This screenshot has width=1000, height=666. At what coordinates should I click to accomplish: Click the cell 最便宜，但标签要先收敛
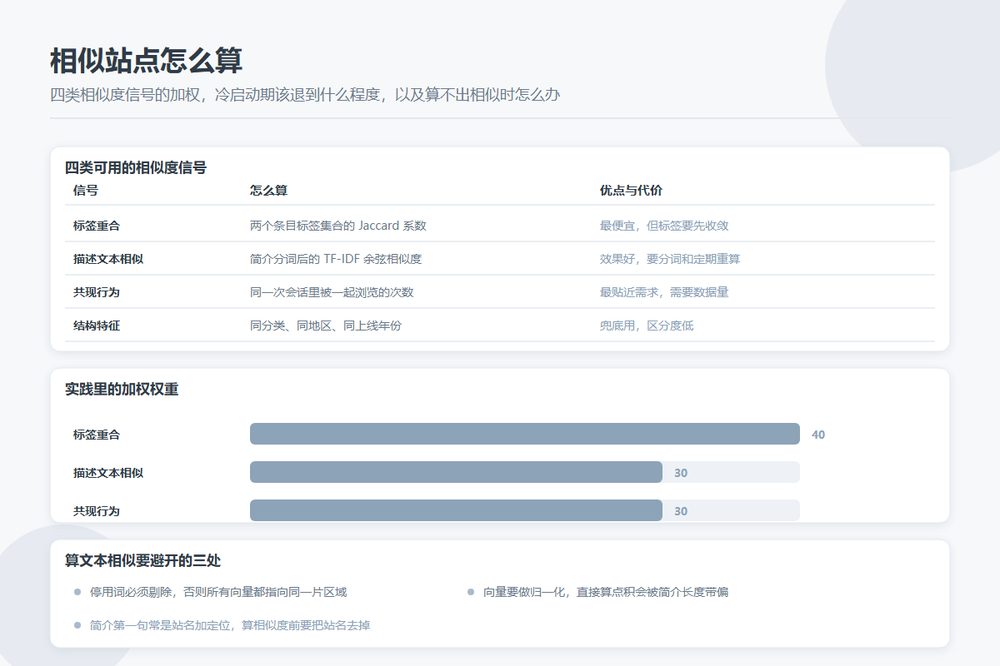coord(664,225)
